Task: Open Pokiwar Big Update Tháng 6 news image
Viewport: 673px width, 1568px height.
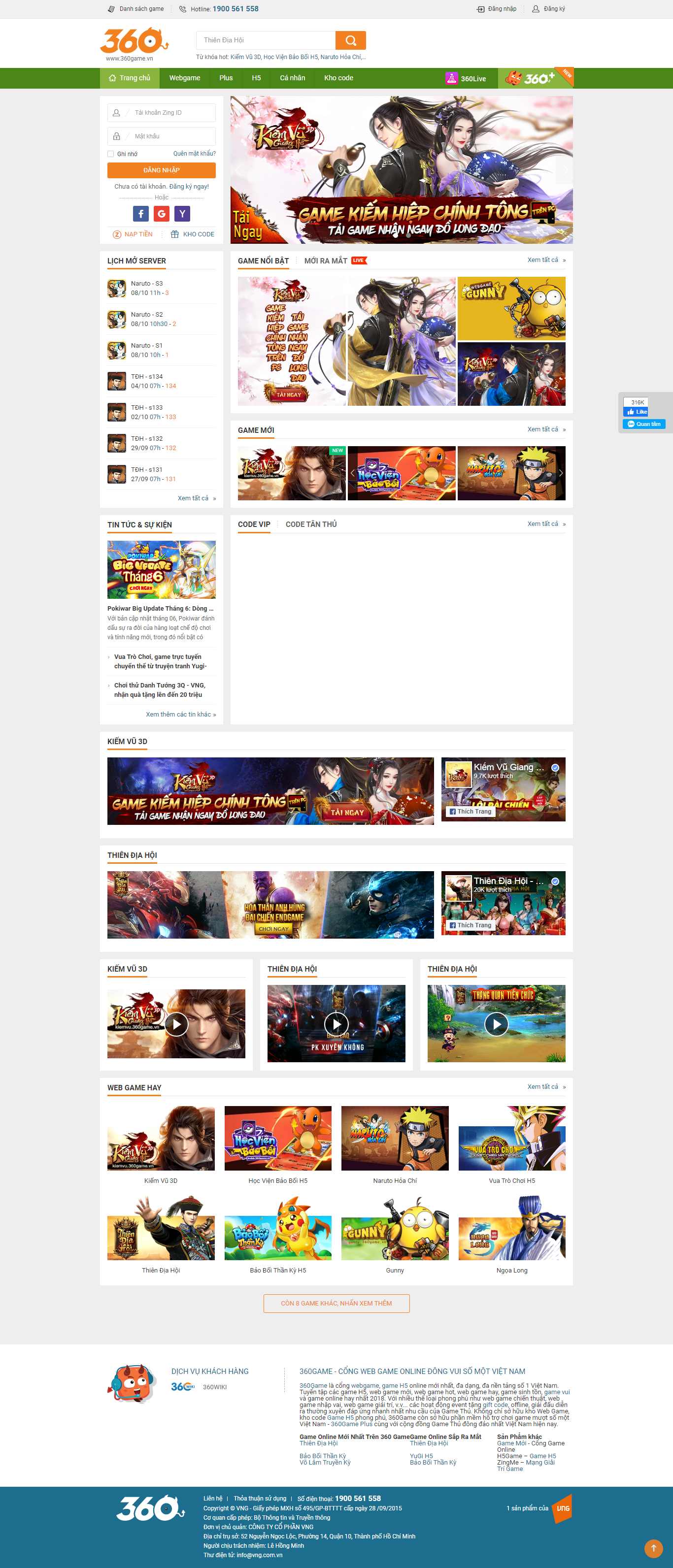Action: [162, 570]
